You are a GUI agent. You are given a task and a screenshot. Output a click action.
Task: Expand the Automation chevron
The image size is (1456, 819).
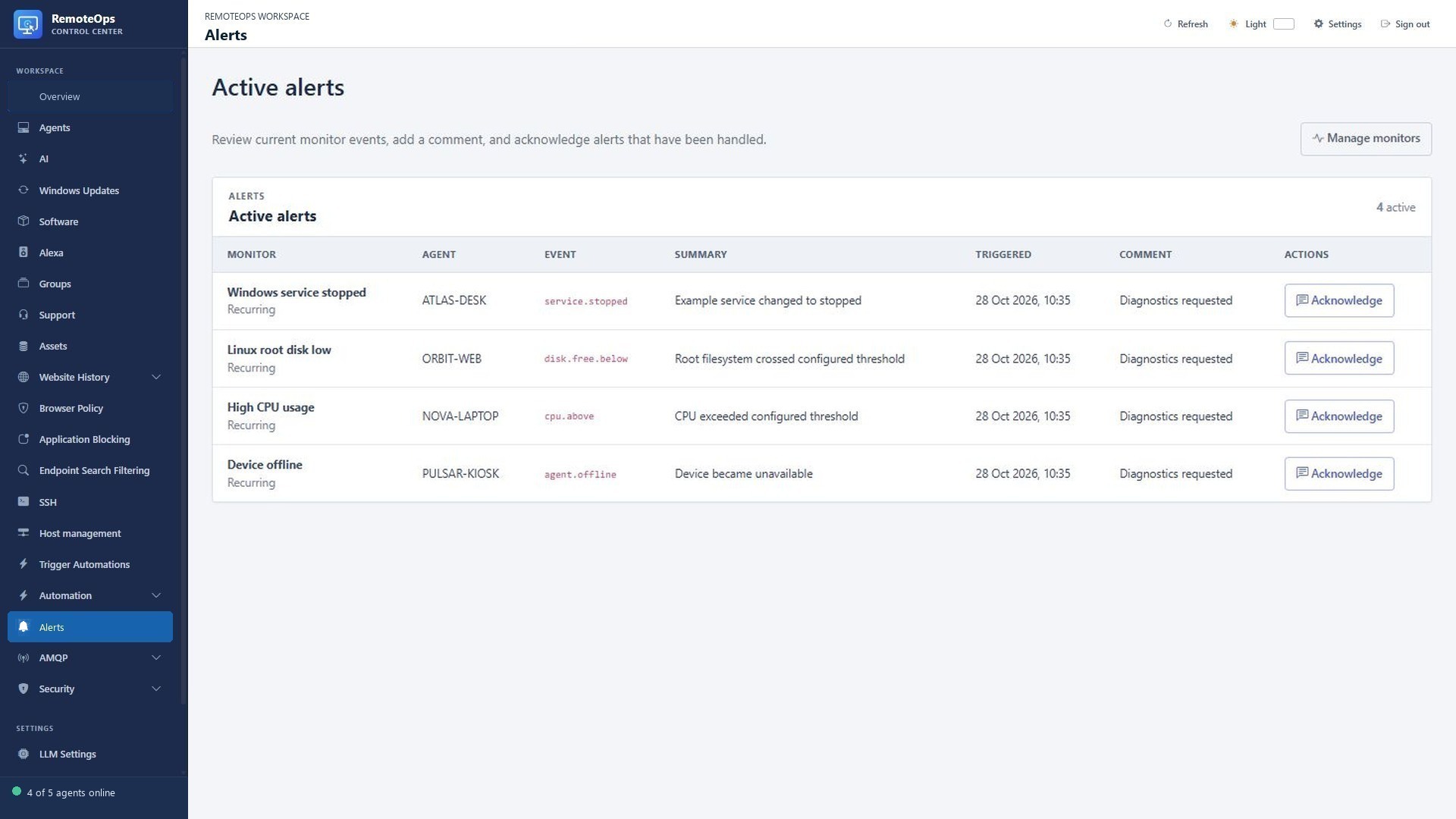[156, 595]
